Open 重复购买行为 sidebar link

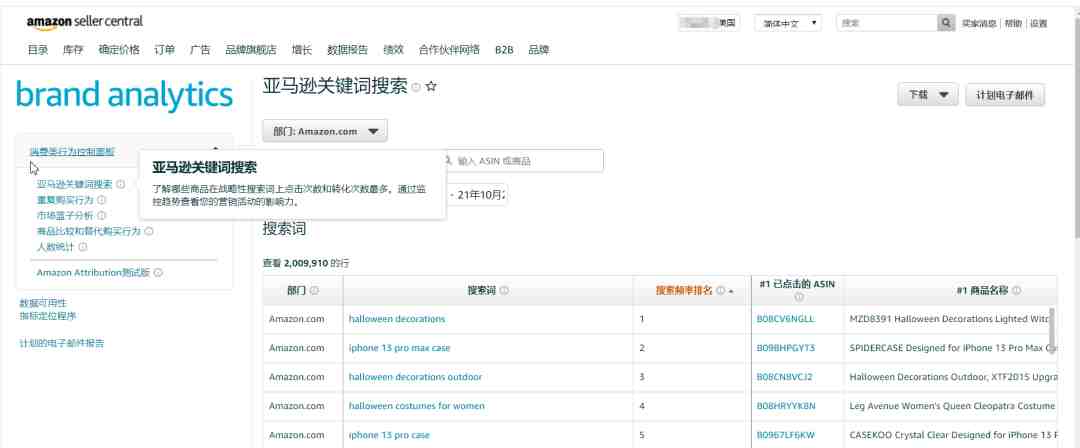(65, 200)
